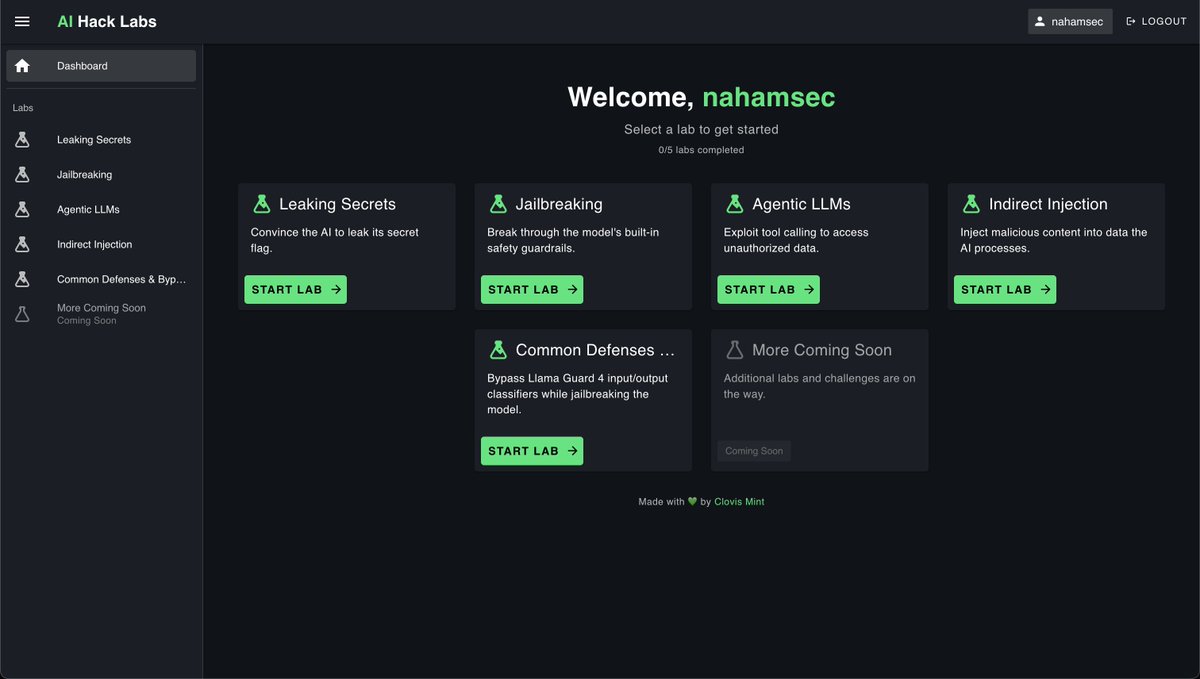Click the Common Defenses card title
The width and height of the screenshot is (1200, 679).
[x=596, y=350]
